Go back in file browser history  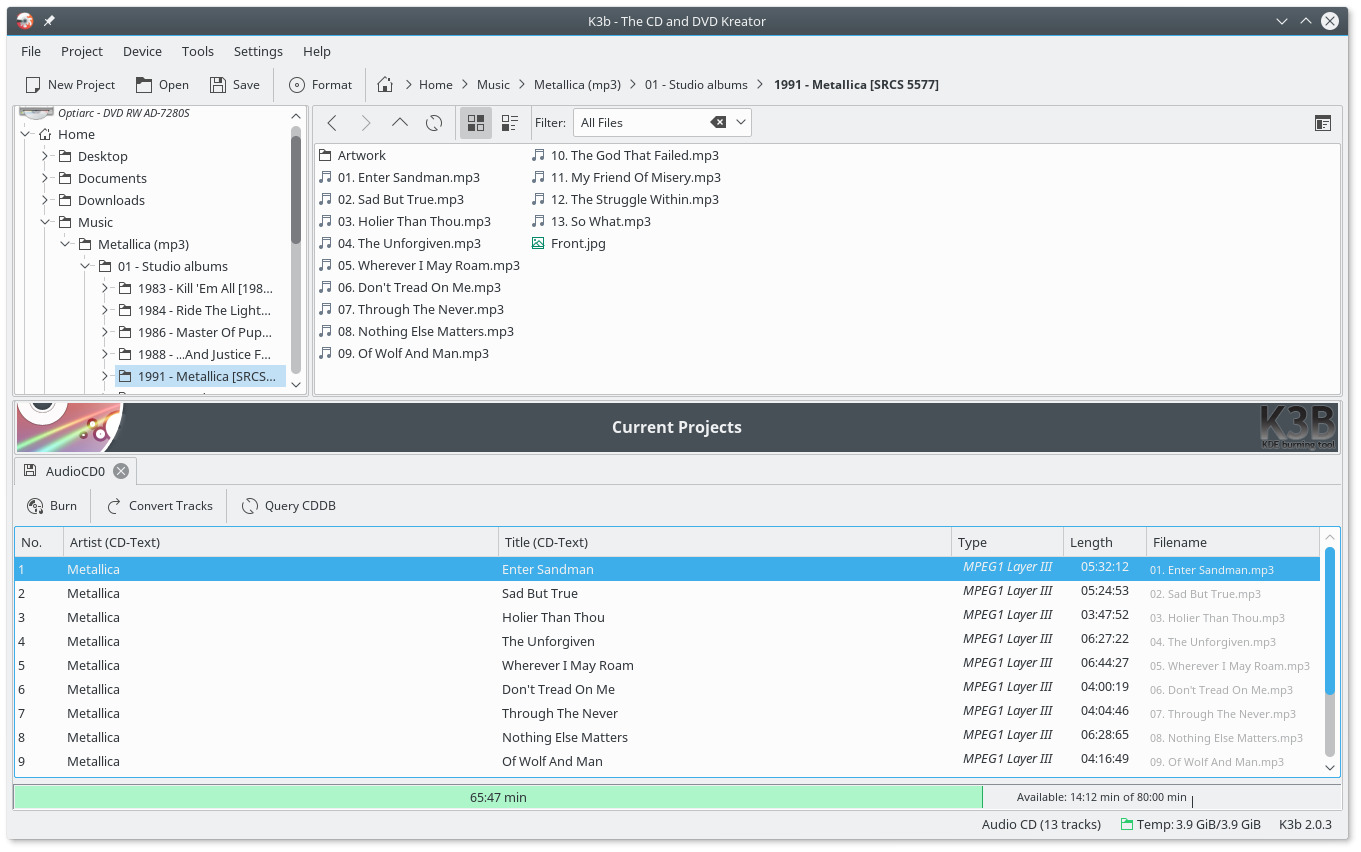coord(332,123)
